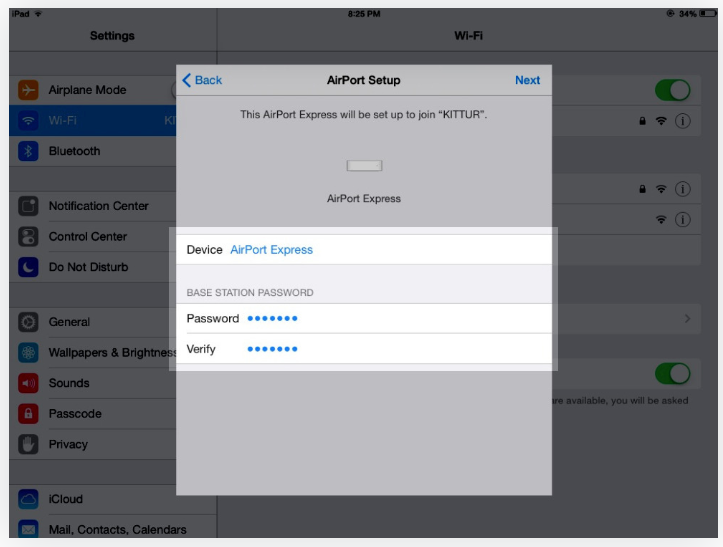Open info for the unlocked network
This screenshot has height=547, width=723.
point(682,220)
